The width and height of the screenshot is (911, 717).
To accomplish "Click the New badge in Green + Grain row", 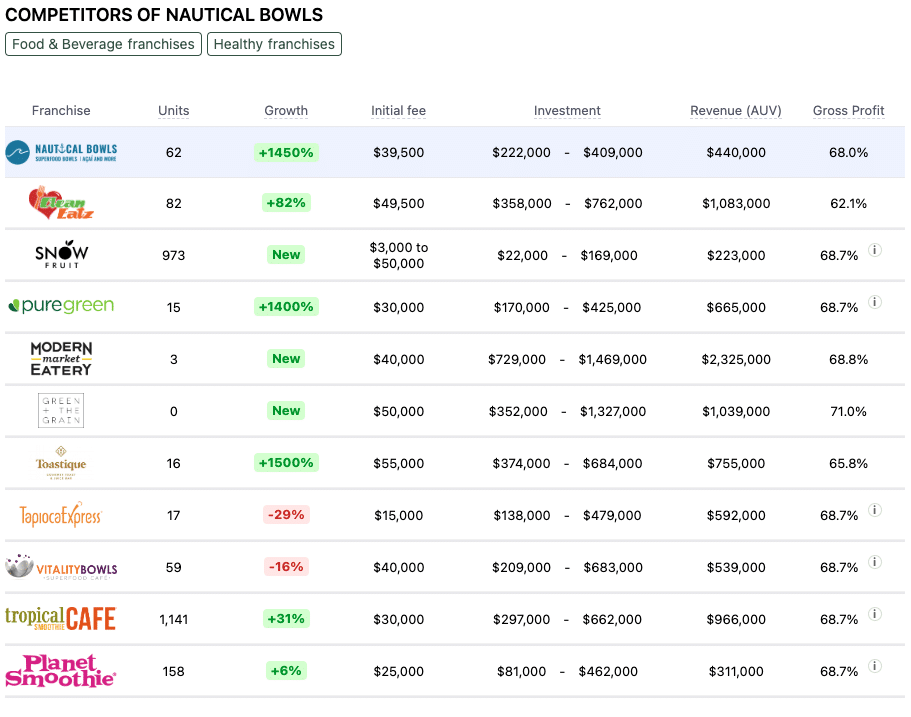I will [286, 410].
